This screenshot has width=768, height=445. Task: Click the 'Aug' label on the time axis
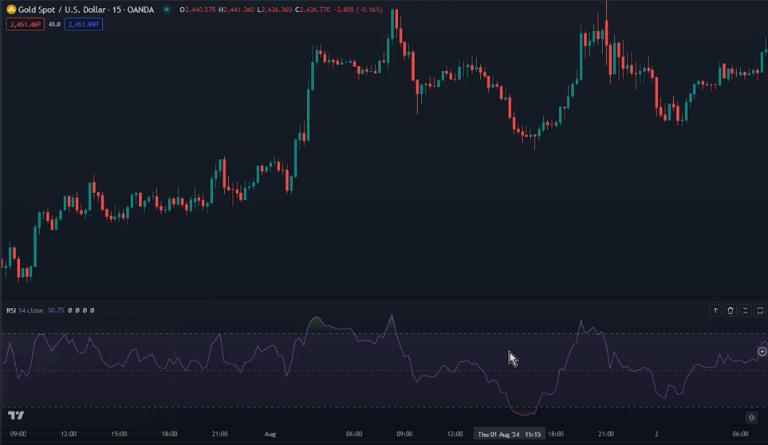(x=269, y=434)
